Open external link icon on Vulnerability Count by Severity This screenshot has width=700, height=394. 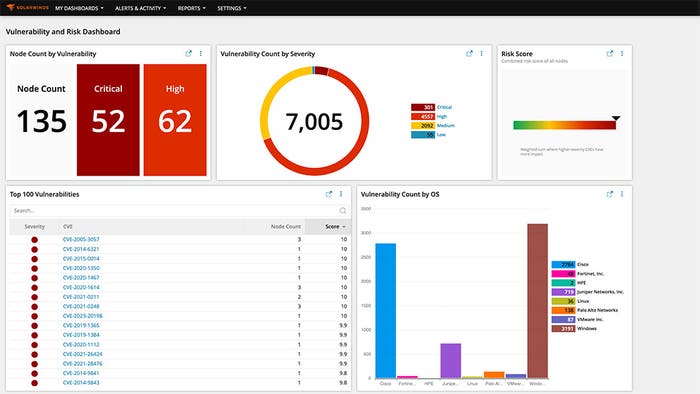469,54
